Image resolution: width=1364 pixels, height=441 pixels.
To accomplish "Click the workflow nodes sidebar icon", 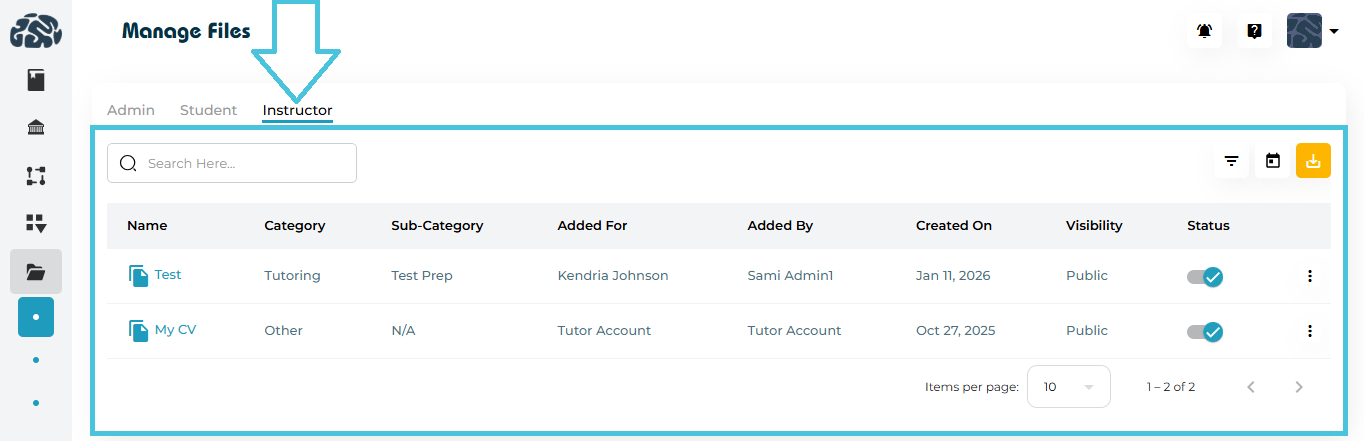I will coord(36,176).
